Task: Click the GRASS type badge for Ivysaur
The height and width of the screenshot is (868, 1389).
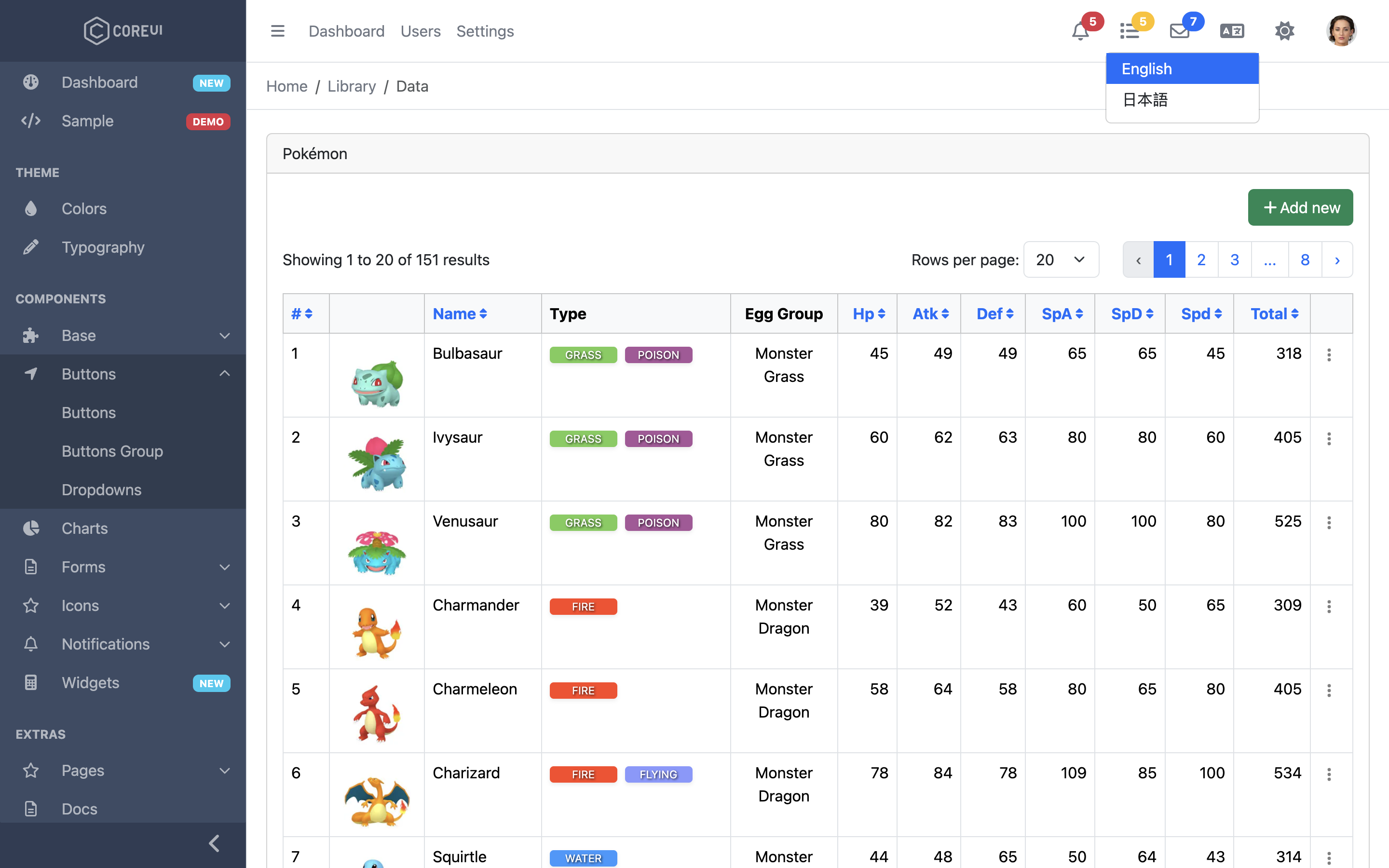Action: click(x=583, y=439)
